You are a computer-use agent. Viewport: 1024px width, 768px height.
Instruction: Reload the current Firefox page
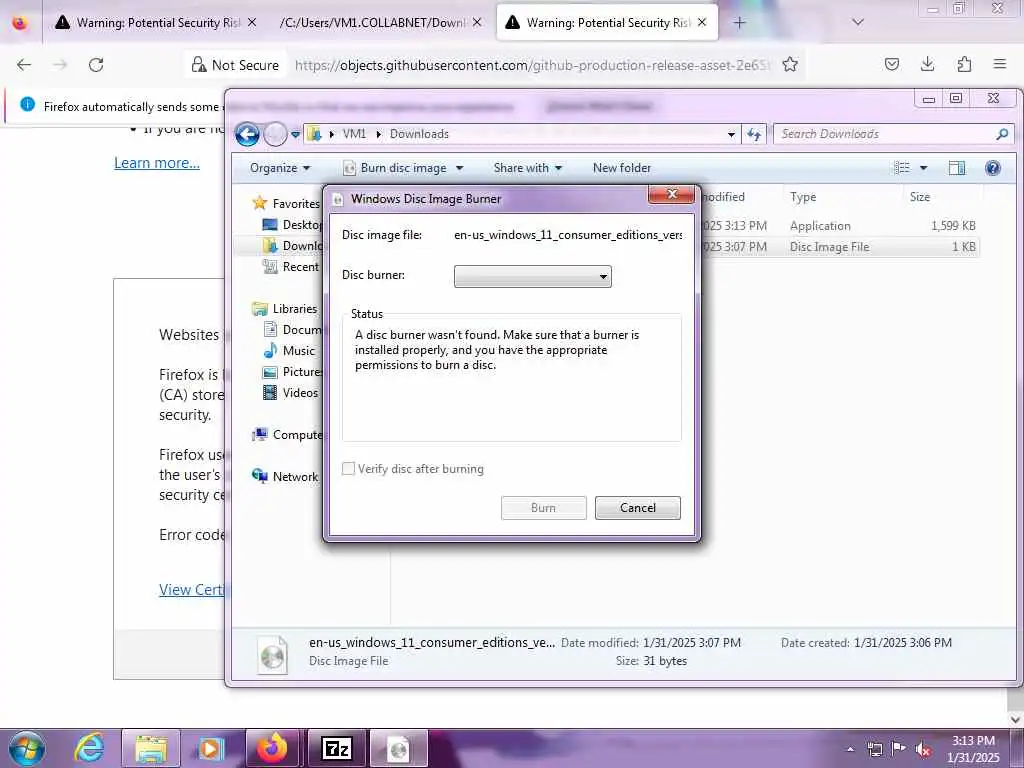96,65
